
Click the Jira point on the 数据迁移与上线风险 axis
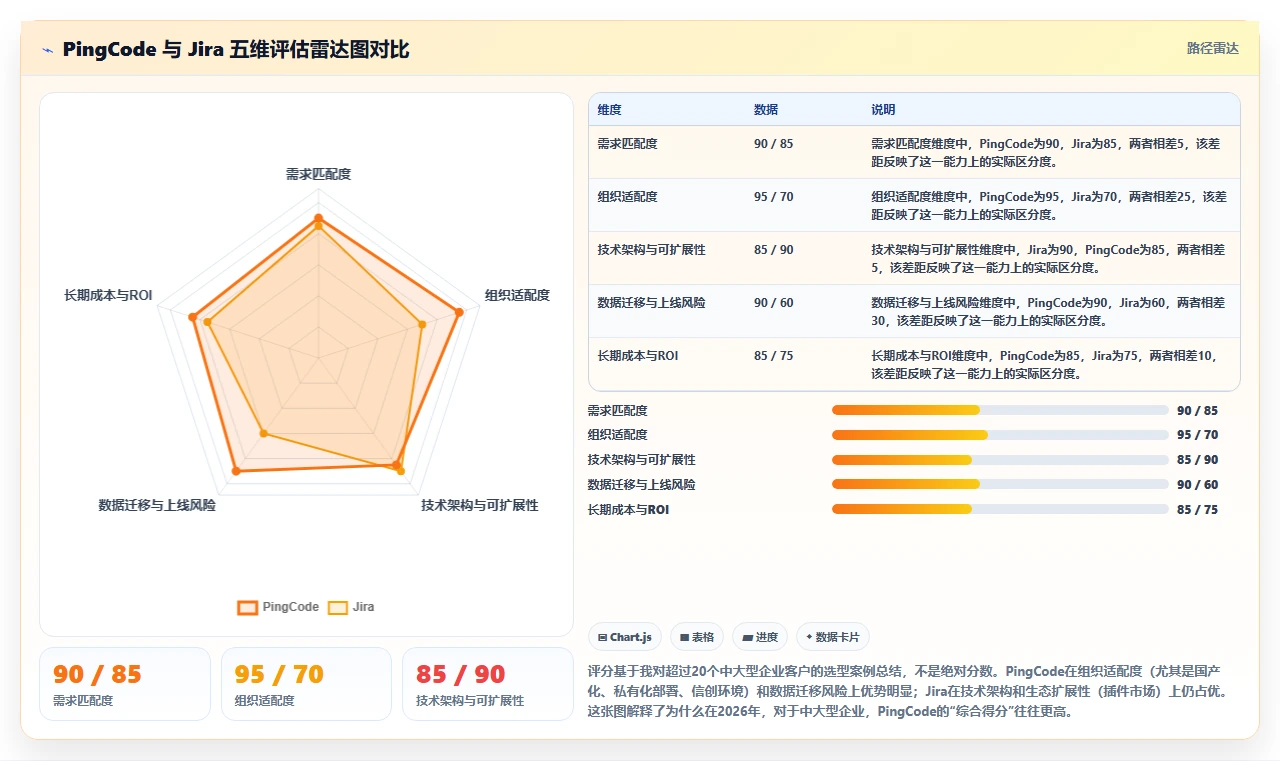coord(263,433)
